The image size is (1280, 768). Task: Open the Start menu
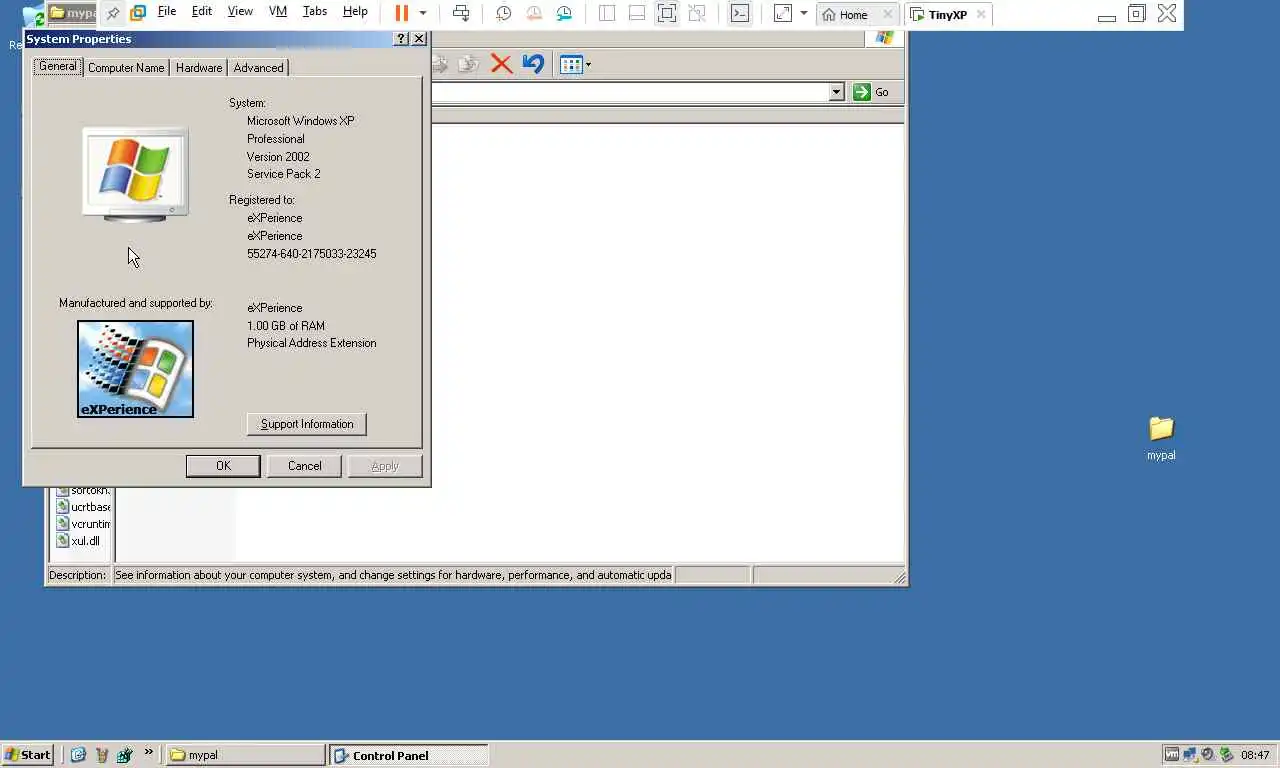tap(28, 755)
